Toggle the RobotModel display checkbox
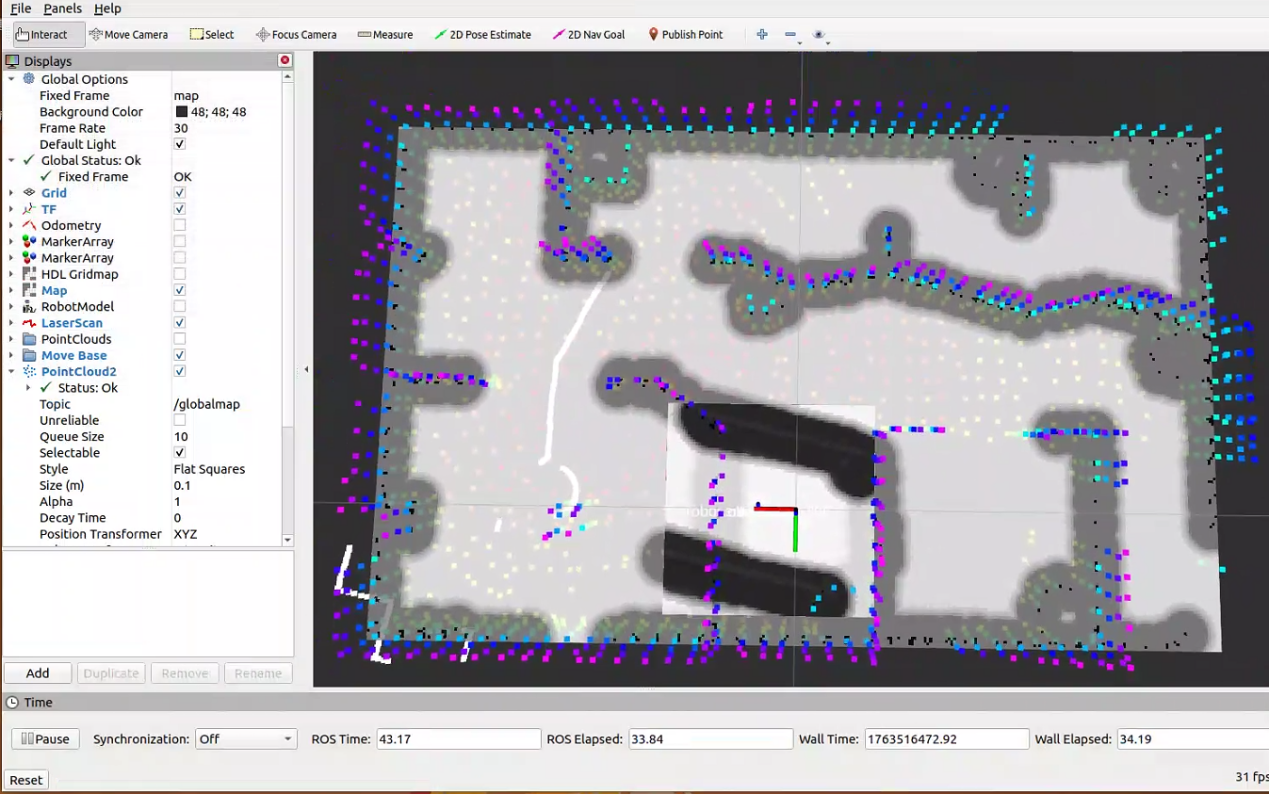1269x794 pixels. point(180,307)
